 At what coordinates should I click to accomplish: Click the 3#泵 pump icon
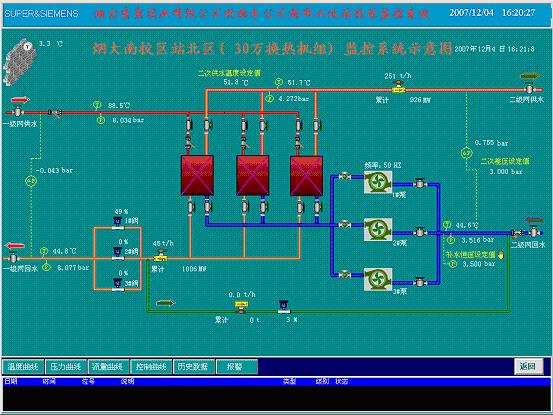378,280
